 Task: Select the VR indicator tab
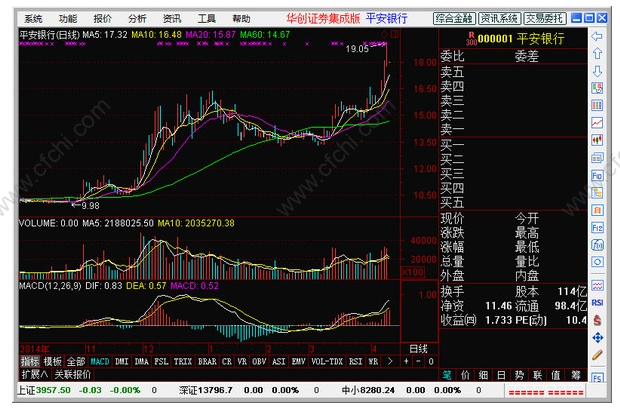tap(242, 361)
